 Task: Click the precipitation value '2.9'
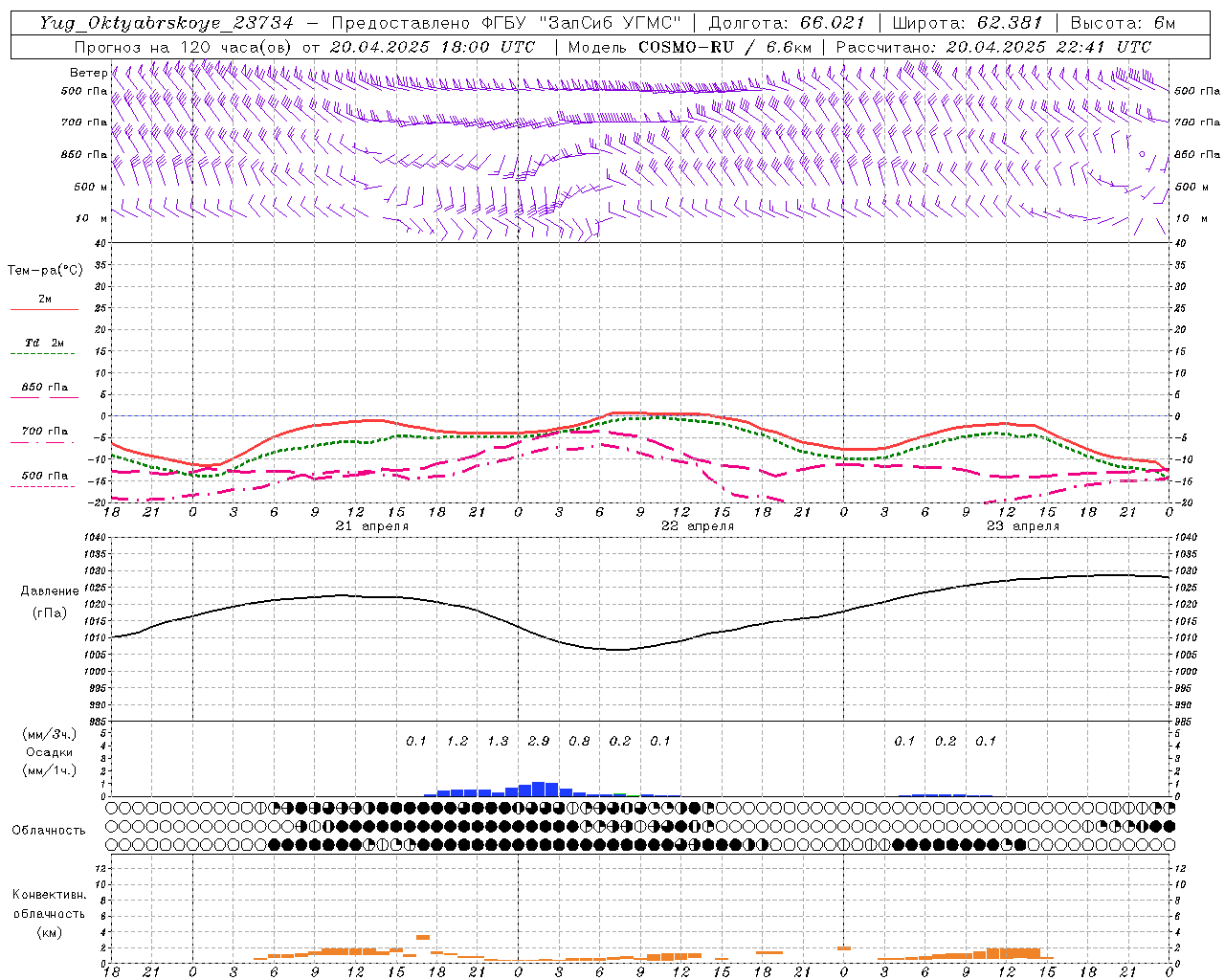point(539,741)
